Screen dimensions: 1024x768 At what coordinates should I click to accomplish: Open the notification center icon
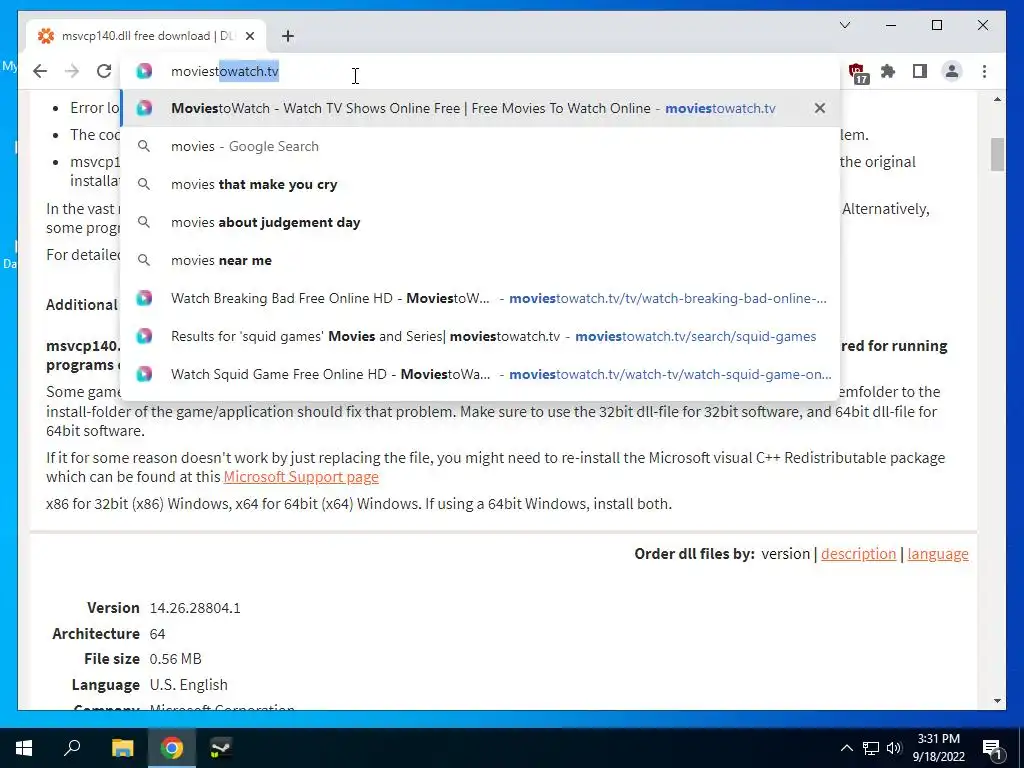(x=993, y=748)
